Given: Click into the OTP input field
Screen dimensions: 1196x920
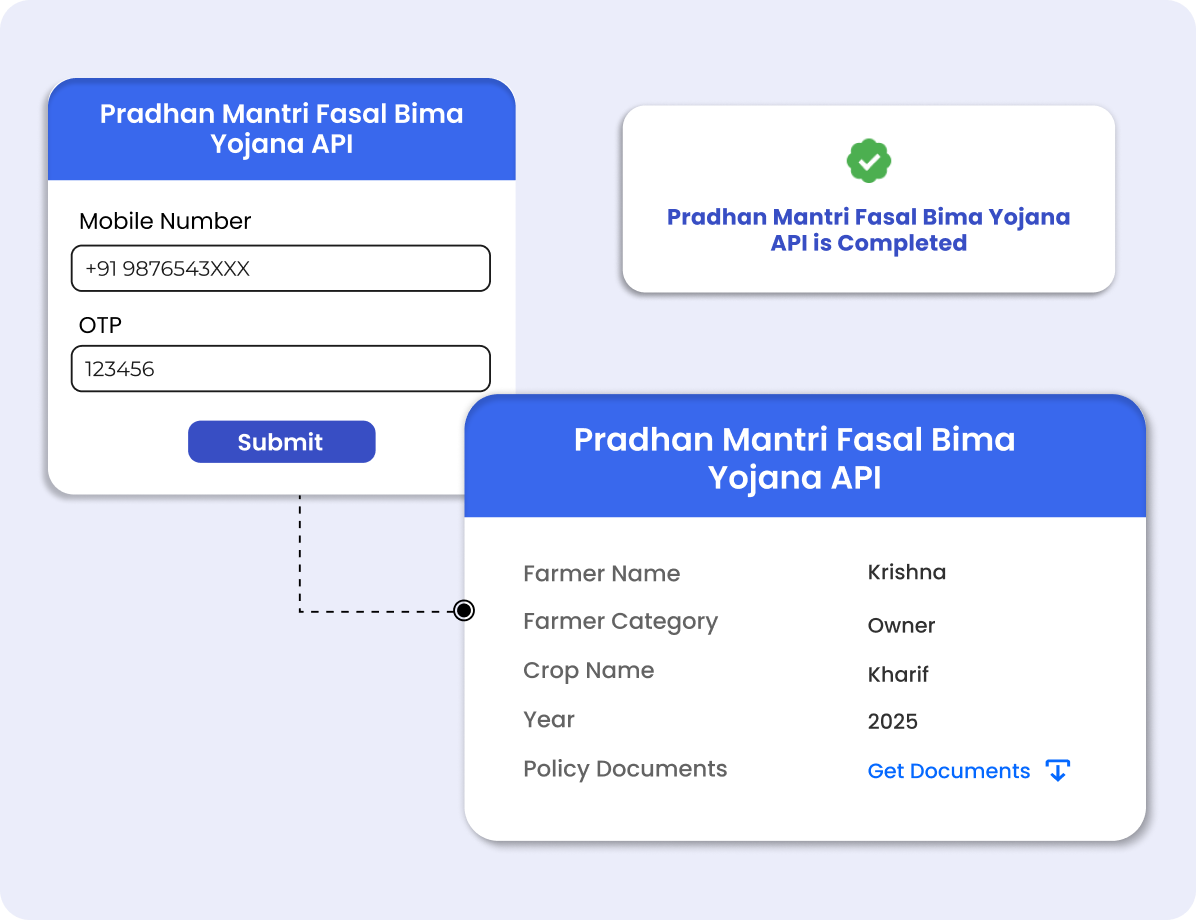Looking at the screenshot, I should tap(280, 369).
